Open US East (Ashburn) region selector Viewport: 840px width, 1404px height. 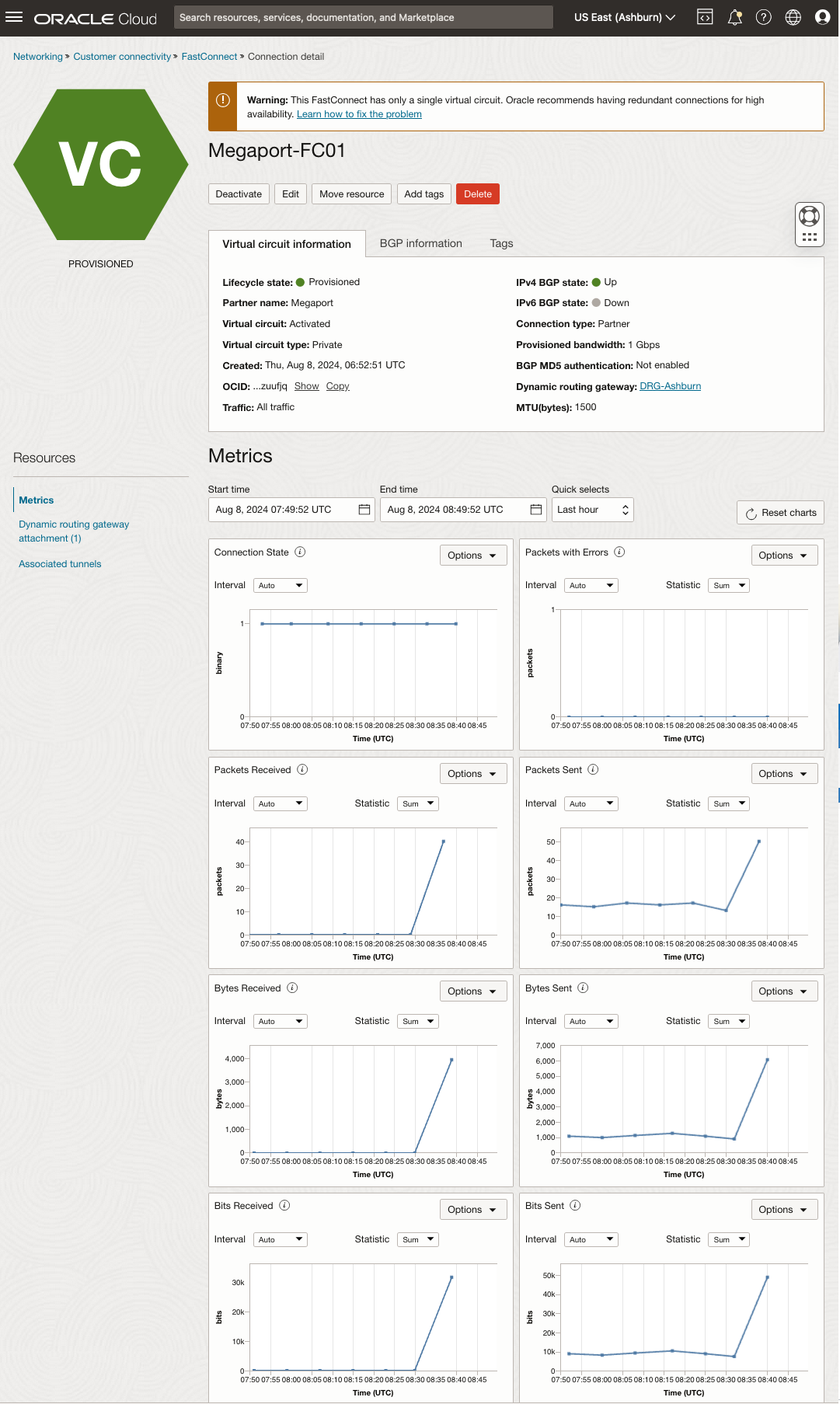625,17
